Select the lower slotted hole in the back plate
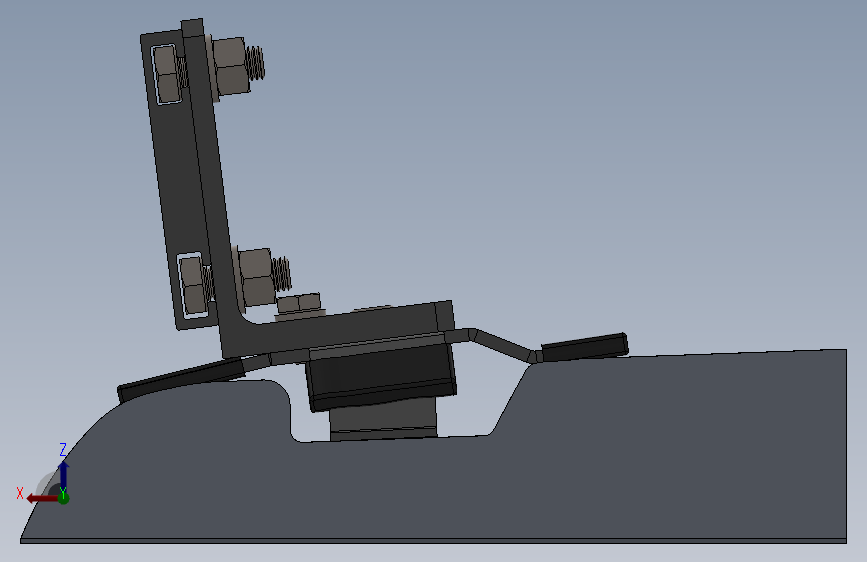 coord(192,285)
